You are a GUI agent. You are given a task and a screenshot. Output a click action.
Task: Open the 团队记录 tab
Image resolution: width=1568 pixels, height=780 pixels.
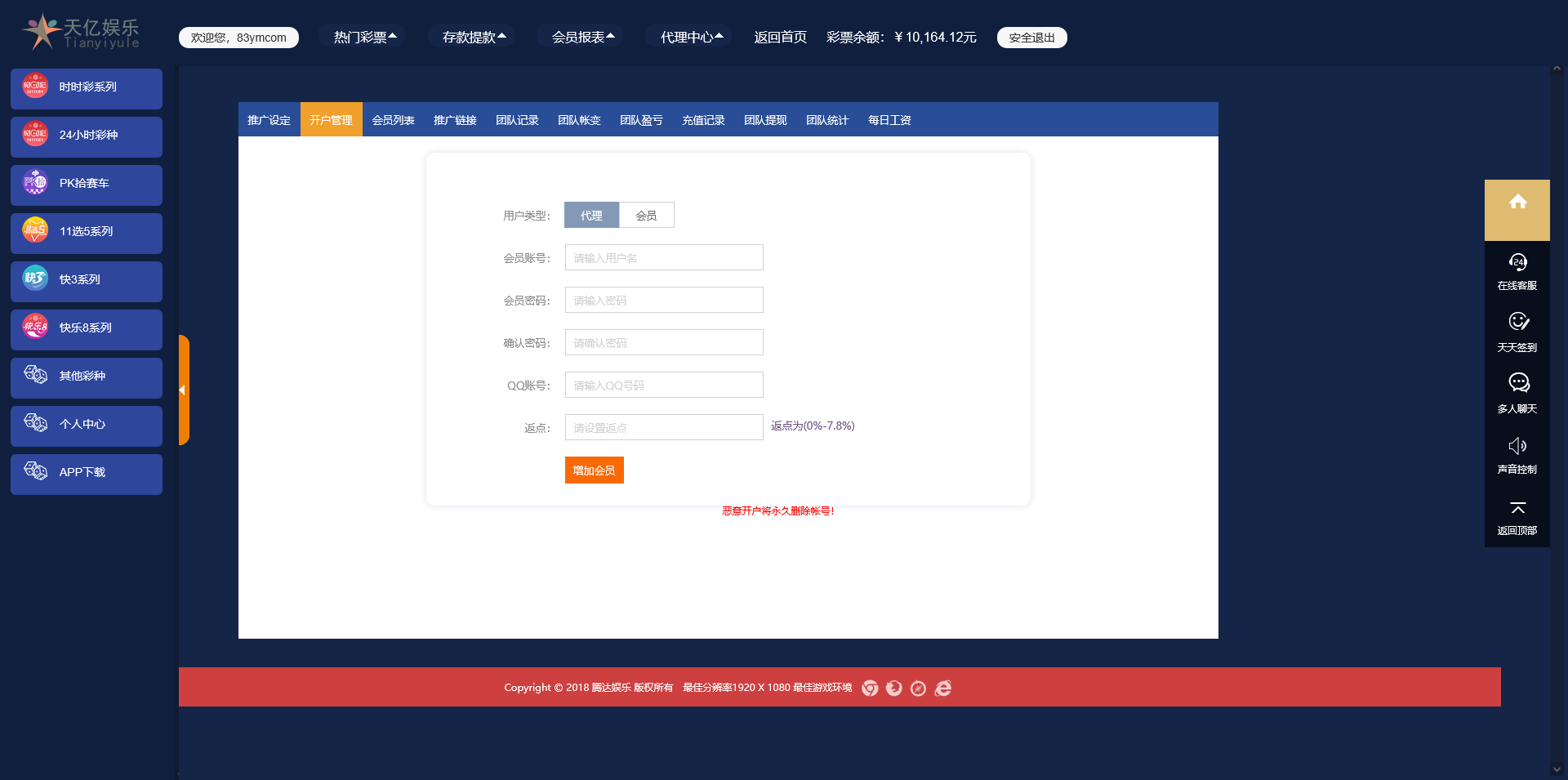pyautogui.click(x=518, y=120)
